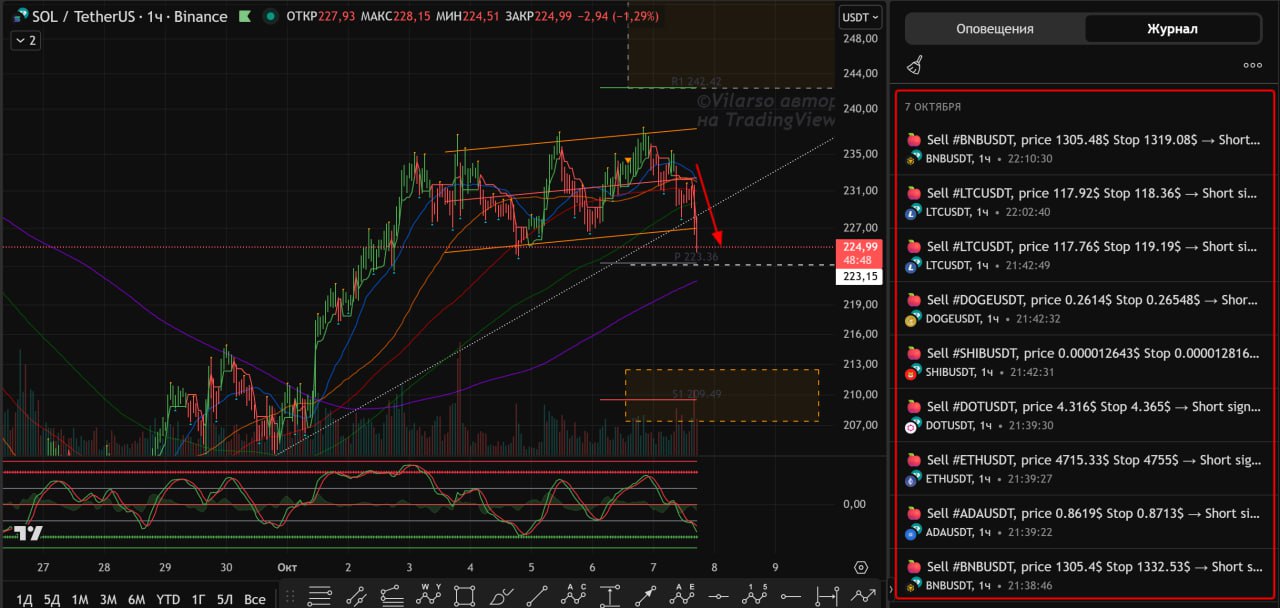Select the horizontal lines tool in the toolbar
The height and width of the screenshot is (608, 1280).
[x=320, y=596]
